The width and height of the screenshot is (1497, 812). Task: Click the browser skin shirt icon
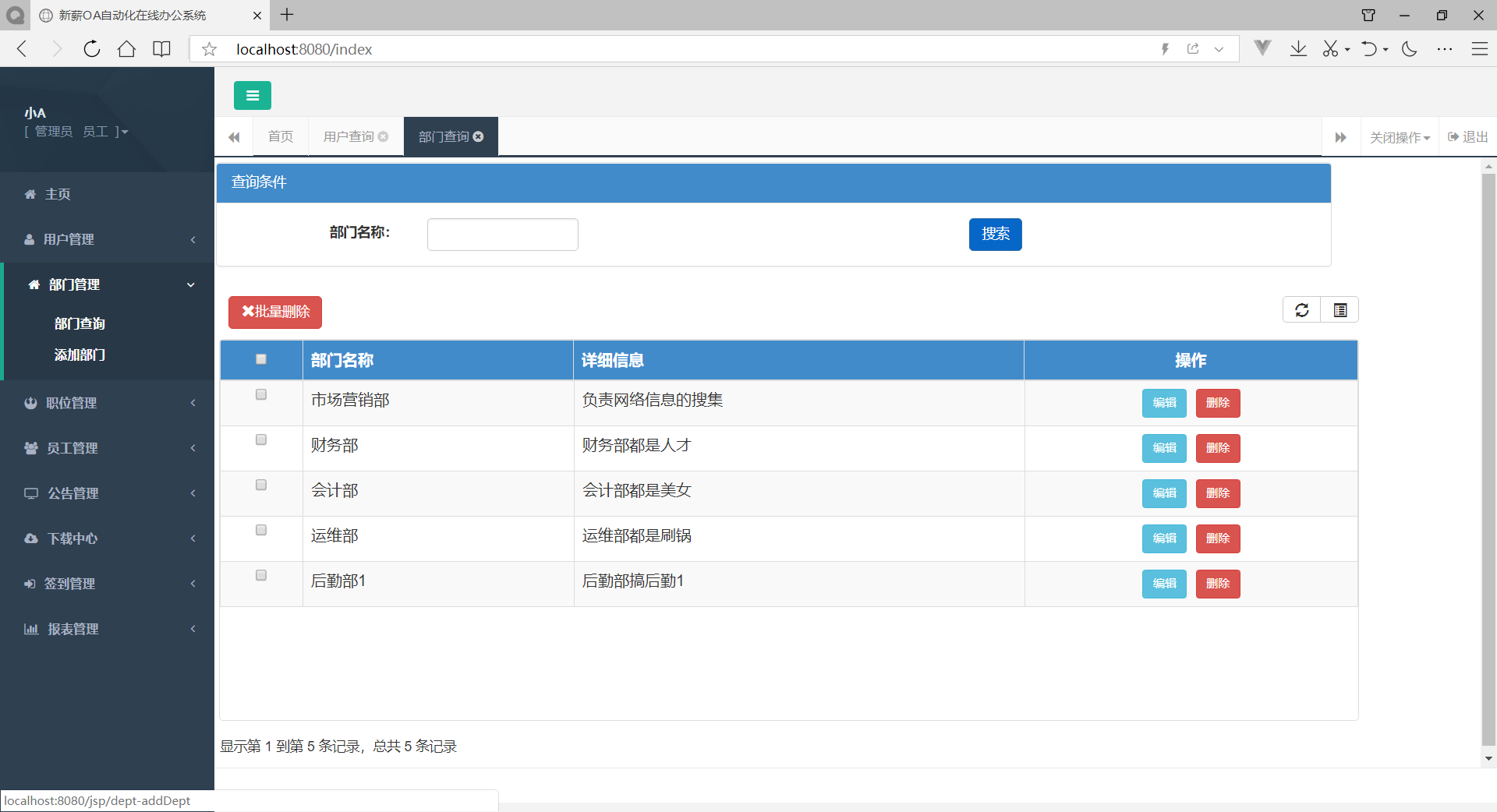[1368, 15]
